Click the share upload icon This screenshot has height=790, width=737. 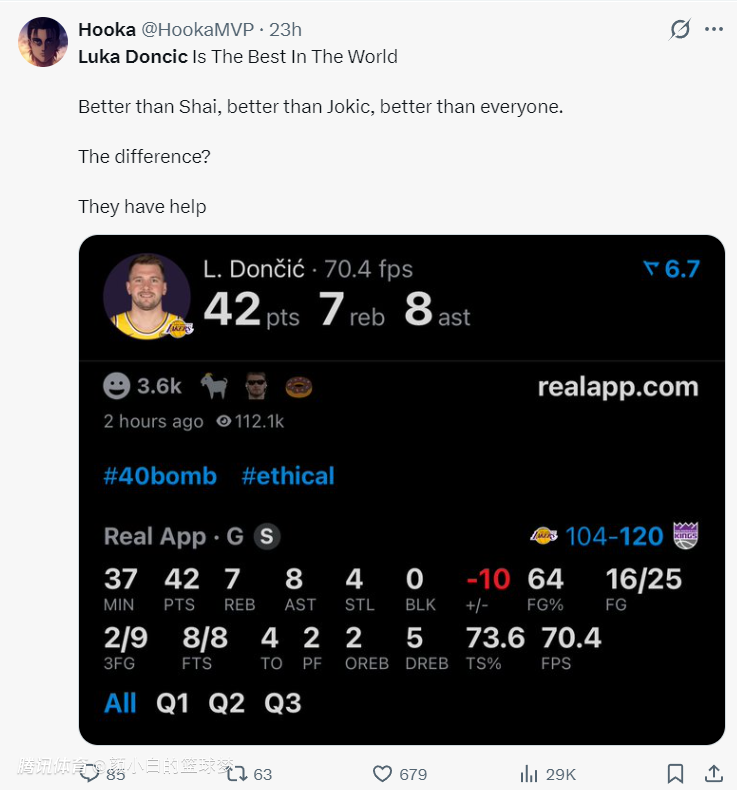coord(714,773)
